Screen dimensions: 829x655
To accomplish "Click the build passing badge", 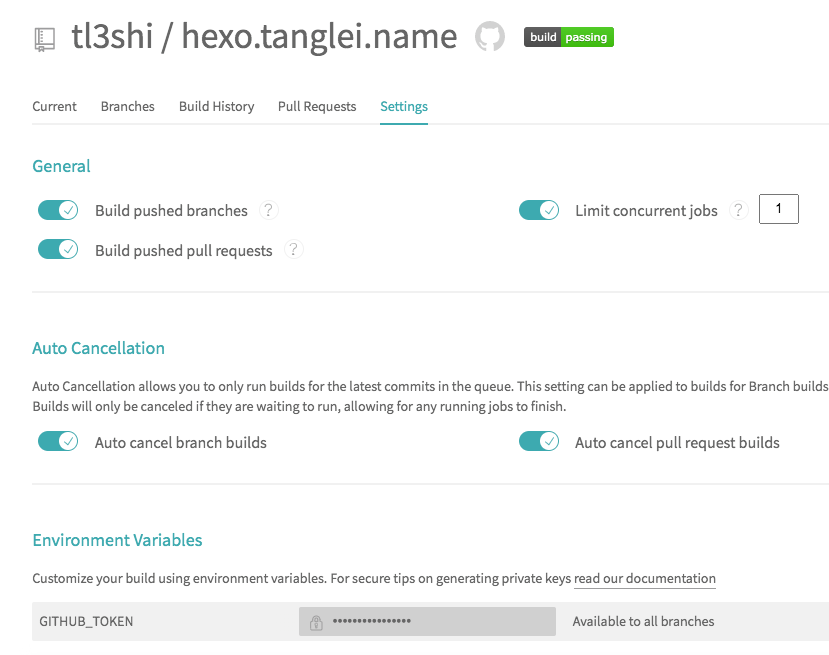I will 568,38.
